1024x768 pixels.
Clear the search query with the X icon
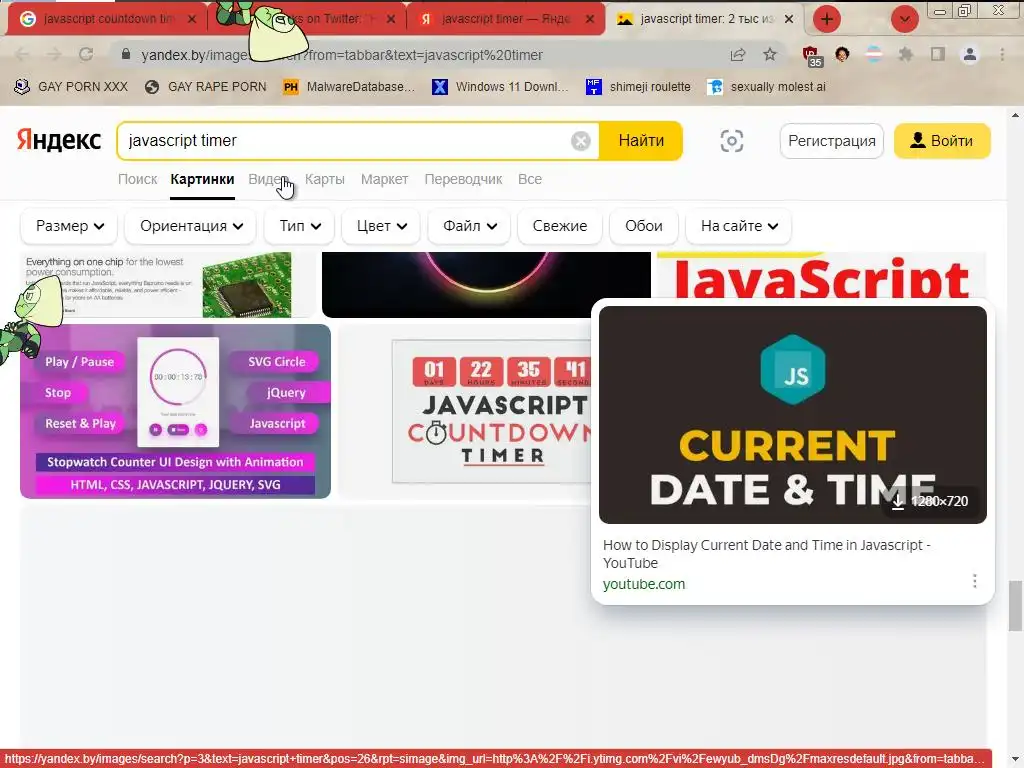[x=581, y=141]
